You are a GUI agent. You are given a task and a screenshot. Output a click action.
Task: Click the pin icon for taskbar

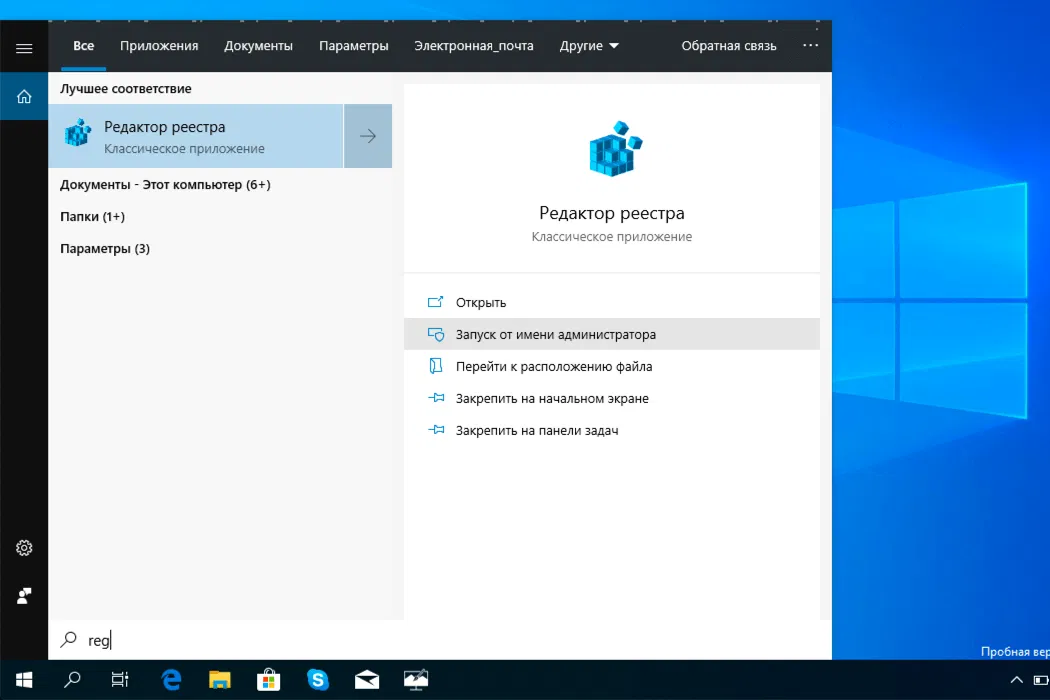pos(436,429)
